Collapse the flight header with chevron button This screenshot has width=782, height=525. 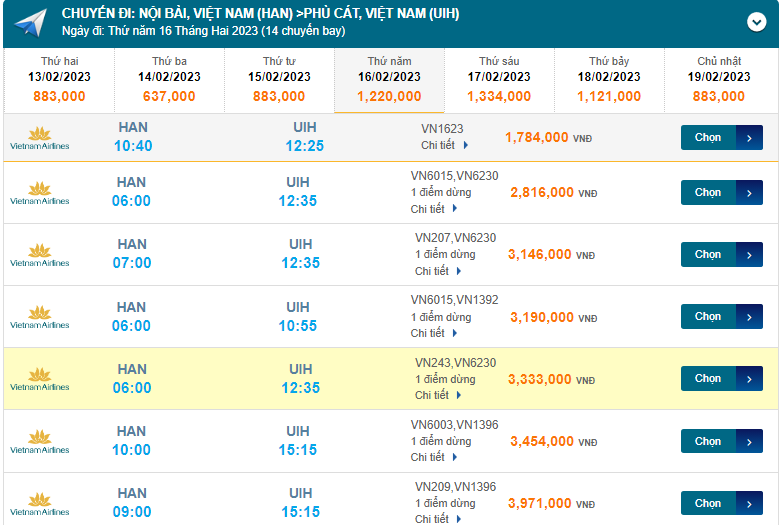(756, 23)
